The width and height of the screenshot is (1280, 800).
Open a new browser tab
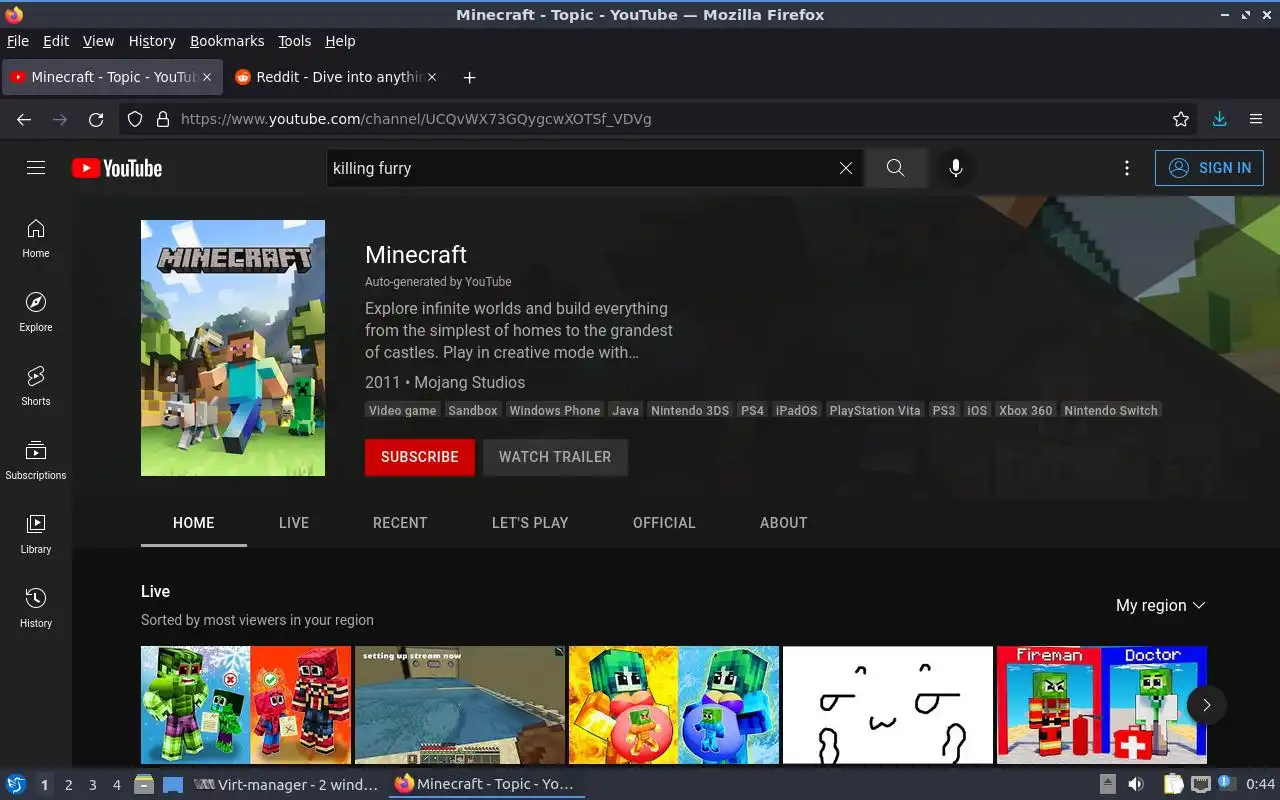[x=469, y=77]
